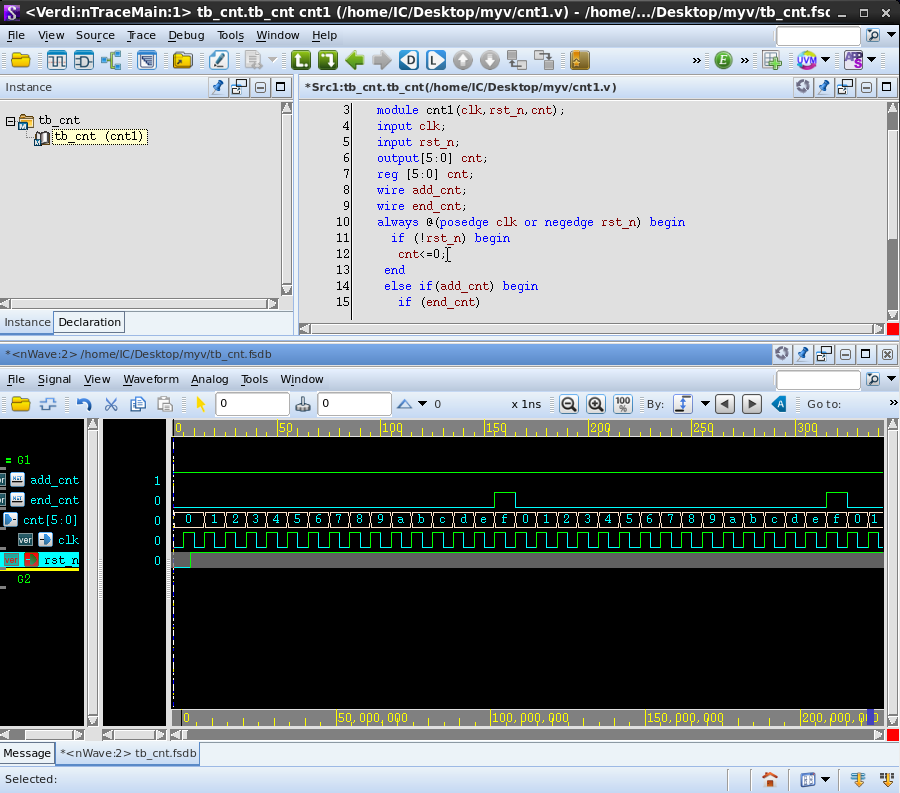Toggle the pin on the nWave window header

click(x=801, y=354)
